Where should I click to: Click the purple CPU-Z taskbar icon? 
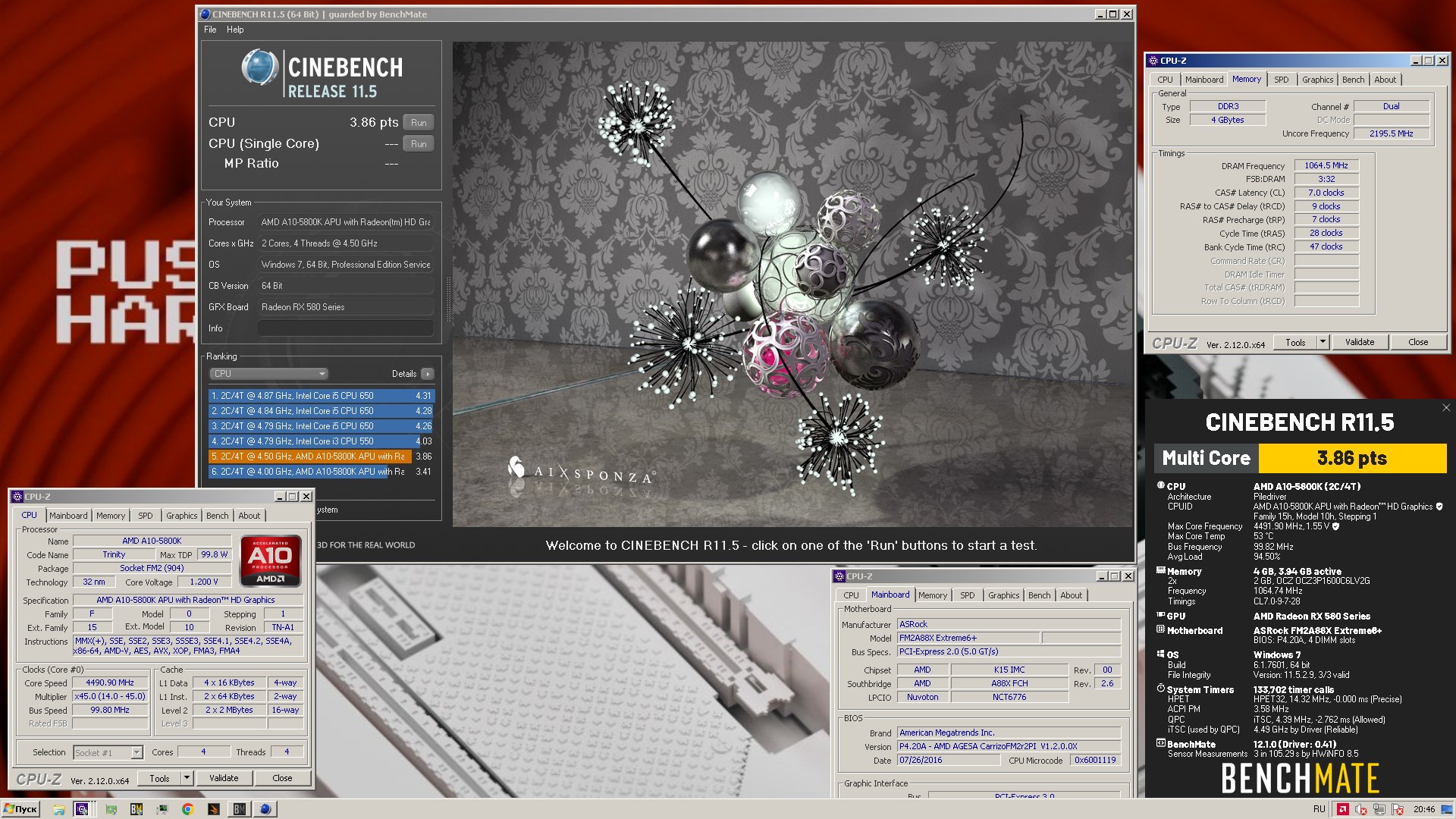click(x=82, y=809)
